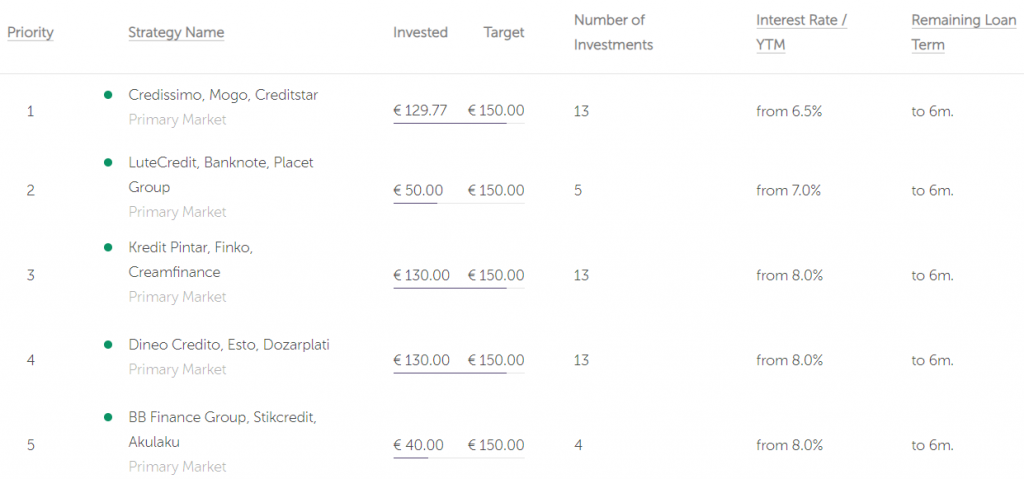This screenshot has width=1024, height=479.
Task: Click green status dot for BB Finance strategy
Action: pos(108,417)
